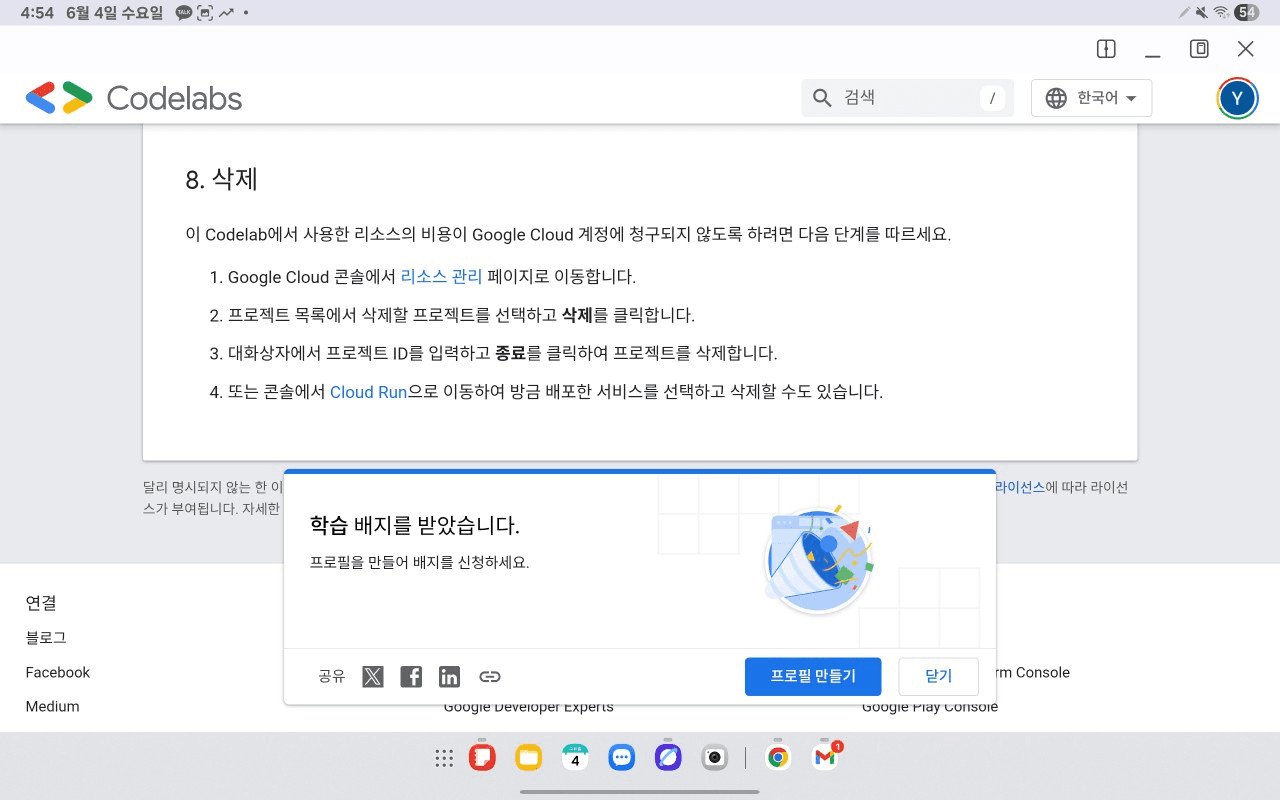Open the calendar app in dock
The width and height of the screenshot is (1280, 800).
[575, 758]
